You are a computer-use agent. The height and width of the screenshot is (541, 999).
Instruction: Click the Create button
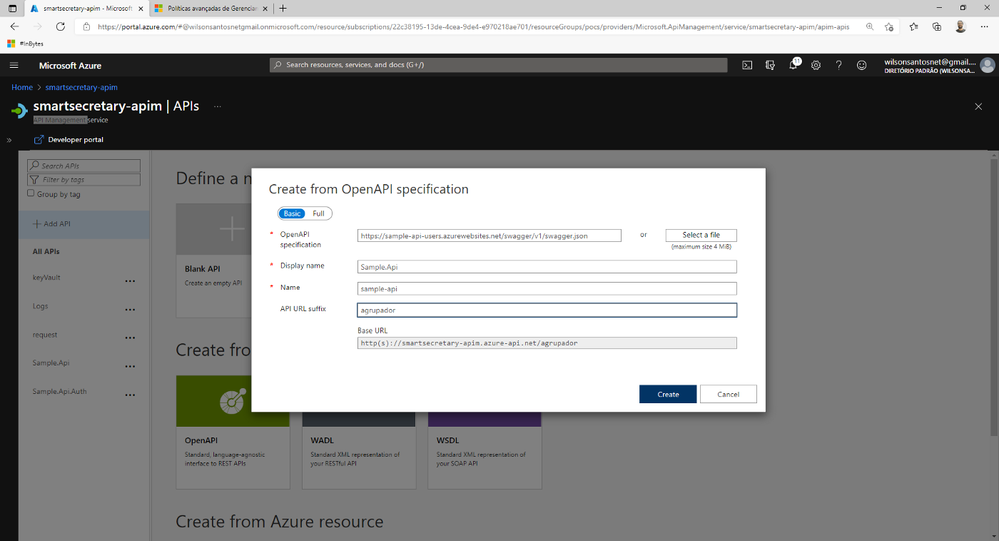tap(668, 394)
